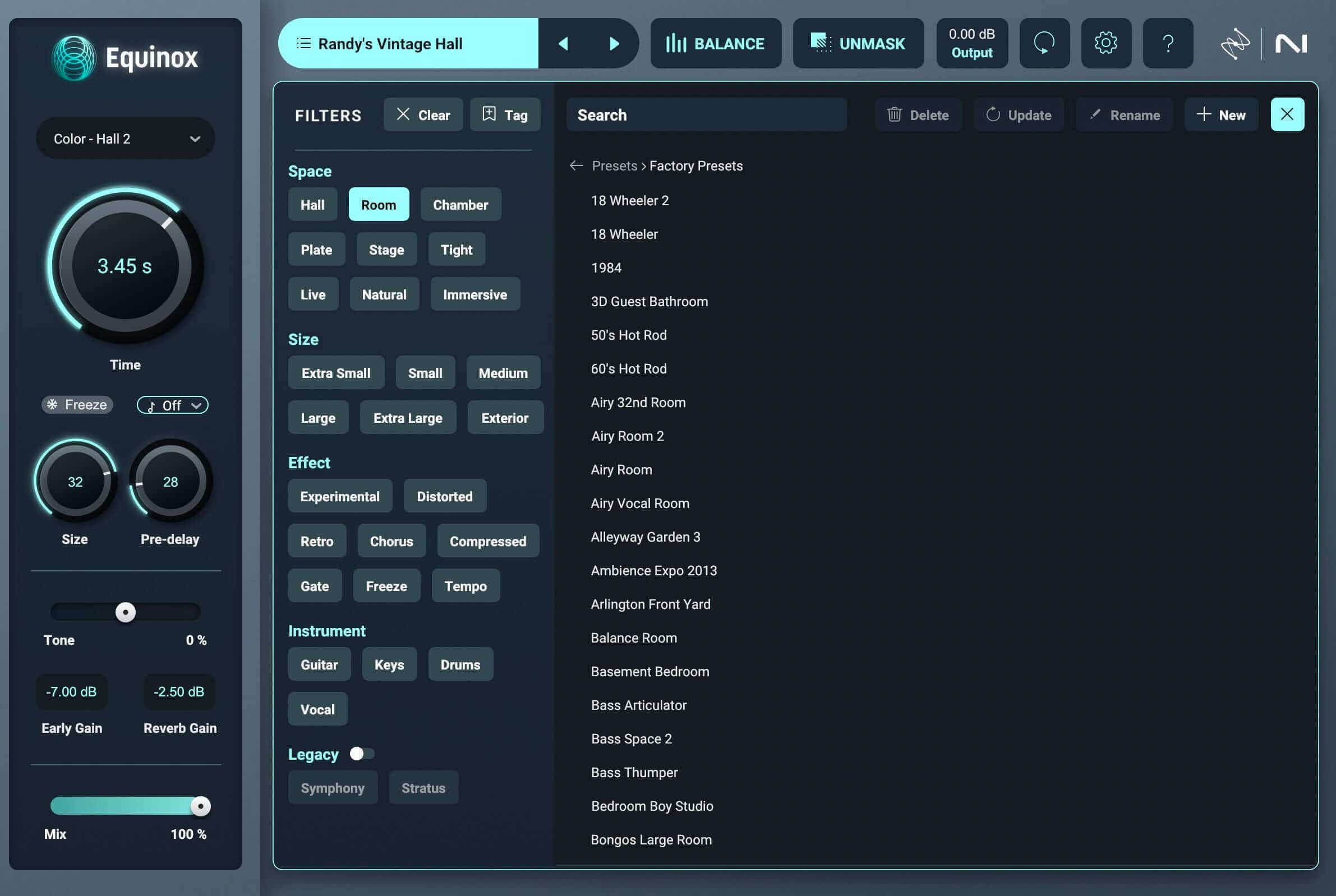Click the Symphony legacy button

point(333,787)
